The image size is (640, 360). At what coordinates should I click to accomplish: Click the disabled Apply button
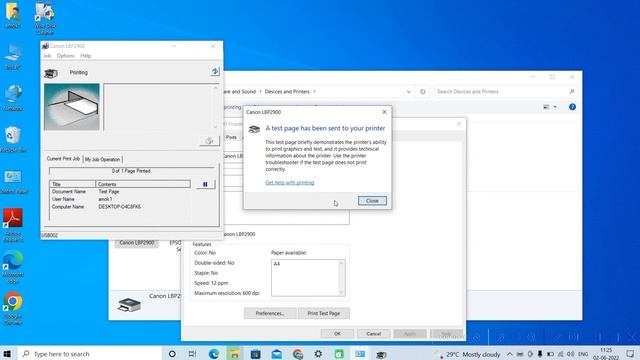[x=410, y=333]
